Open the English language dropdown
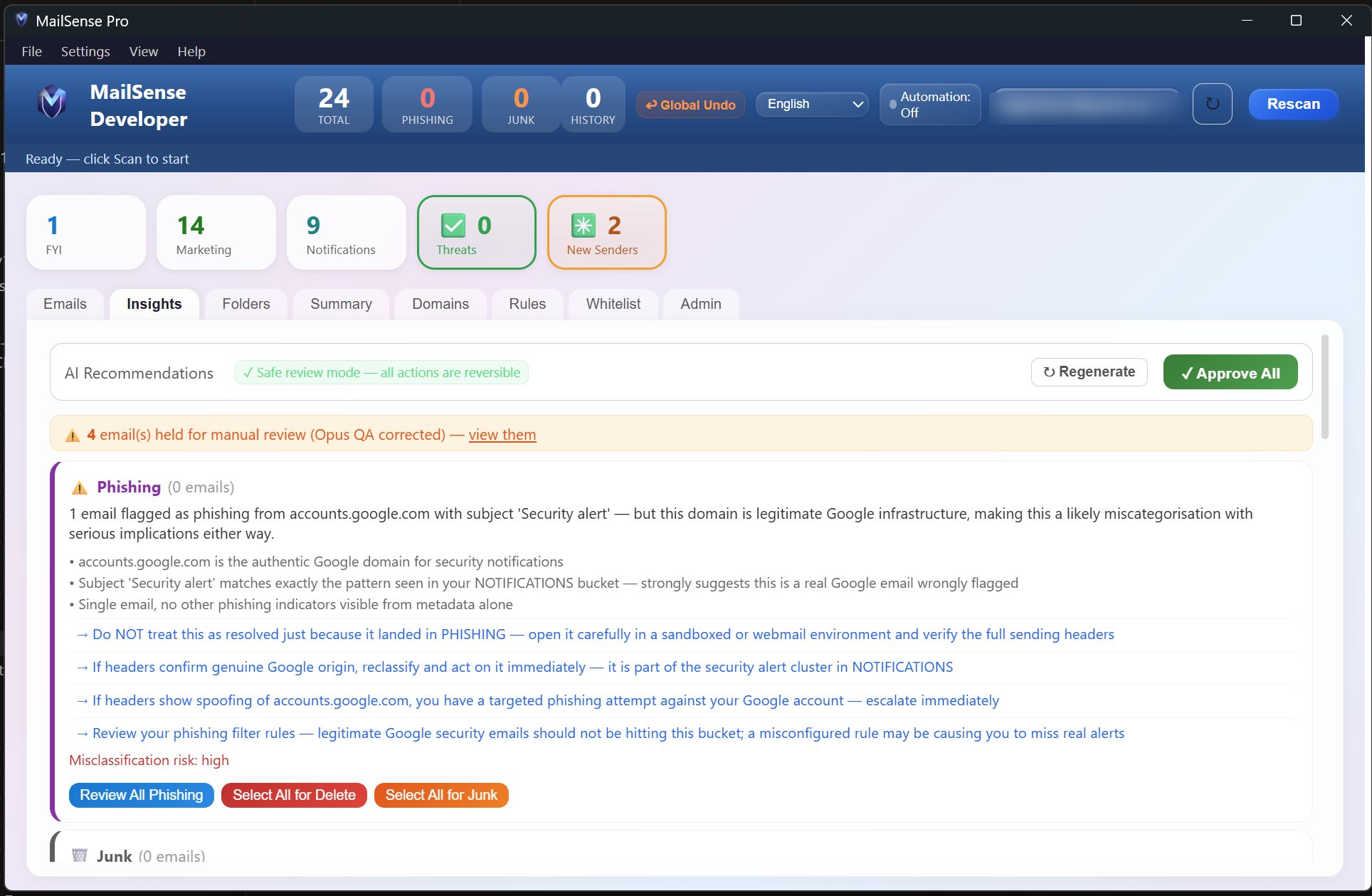The width and height of the screenshot is (1372, 896). (x=812, y=104)
